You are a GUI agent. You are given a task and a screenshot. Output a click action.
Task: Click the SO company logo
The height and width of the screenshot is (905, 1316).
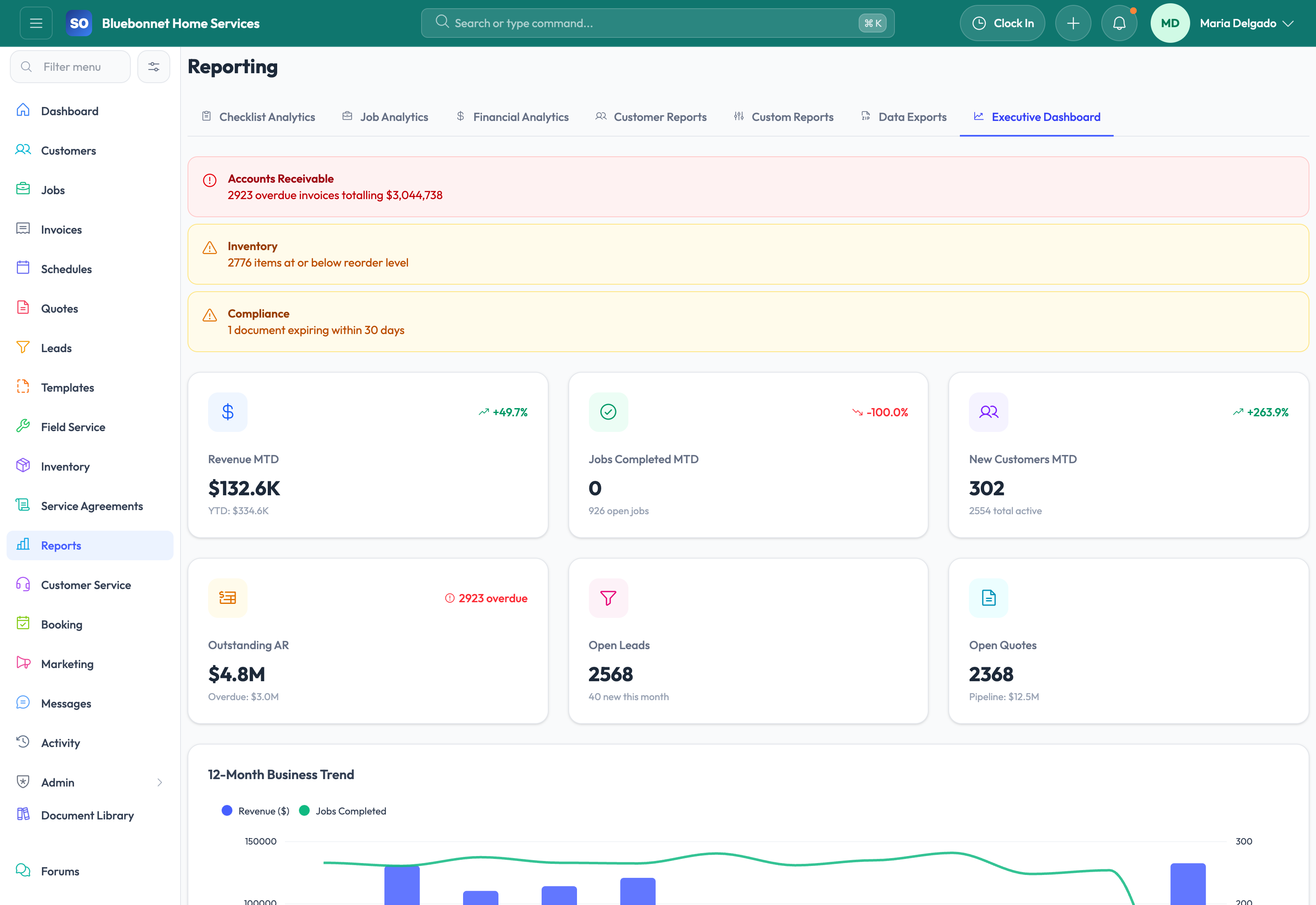point(79,23)
